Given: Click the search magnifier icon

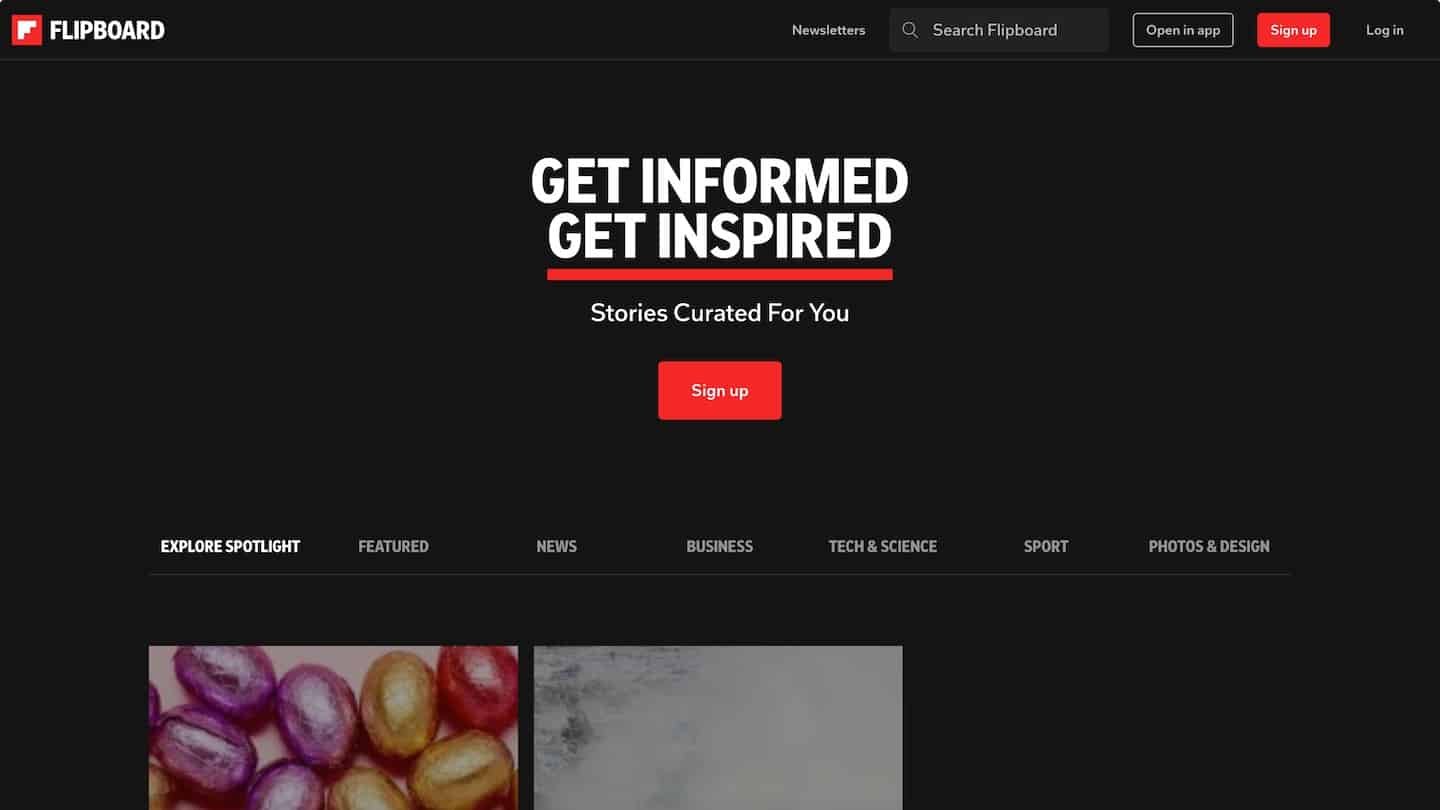Looking at the screenshot, I should (x=910, y=30).
